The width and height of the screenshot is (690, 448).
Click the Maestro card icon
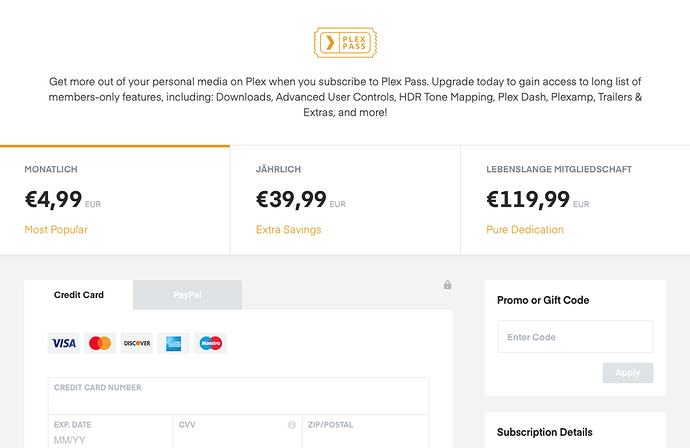point(210,343)
